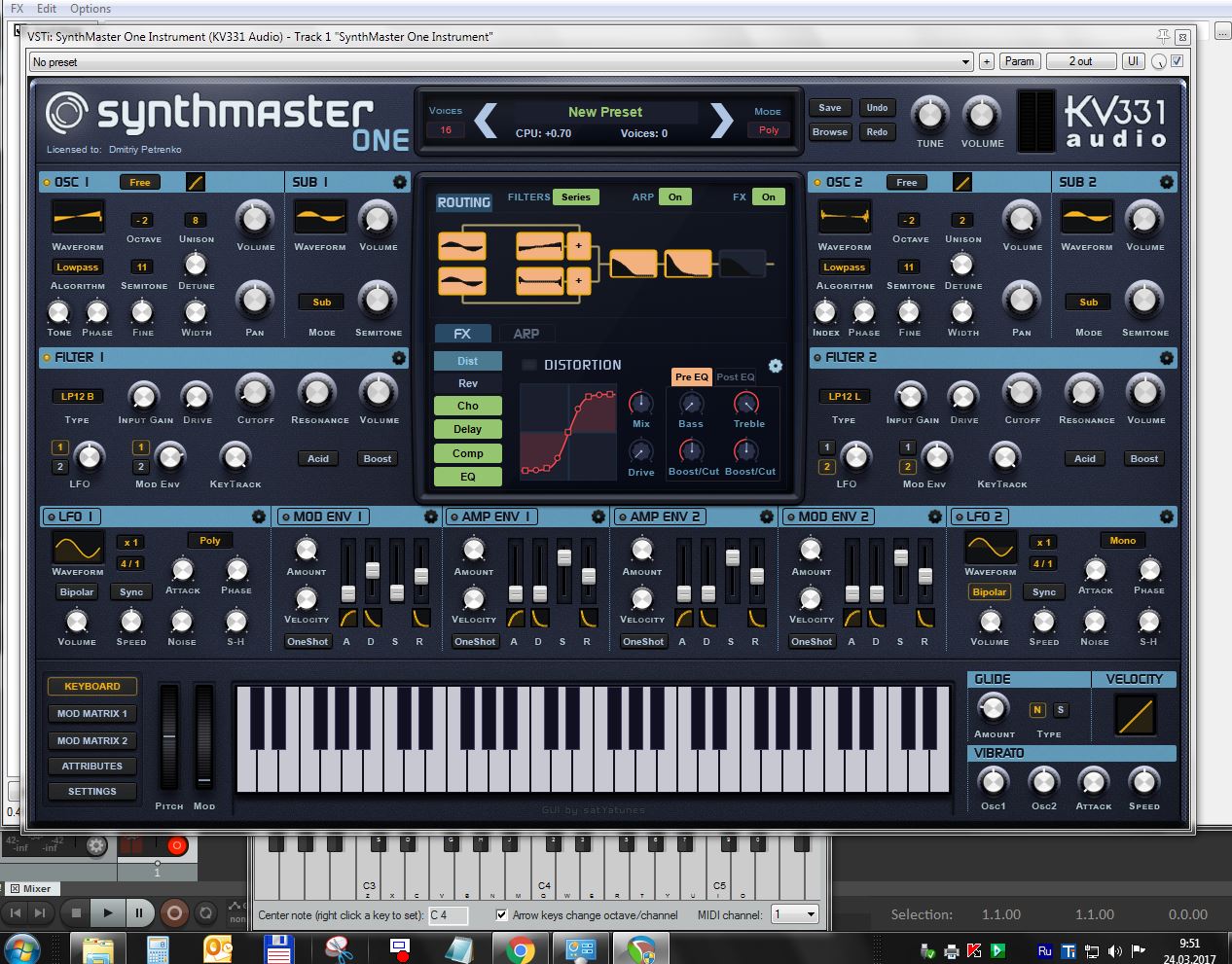This screenshot has height=964, width=1232.
Task: Open Windows Start menu
Action: point(21,948)
